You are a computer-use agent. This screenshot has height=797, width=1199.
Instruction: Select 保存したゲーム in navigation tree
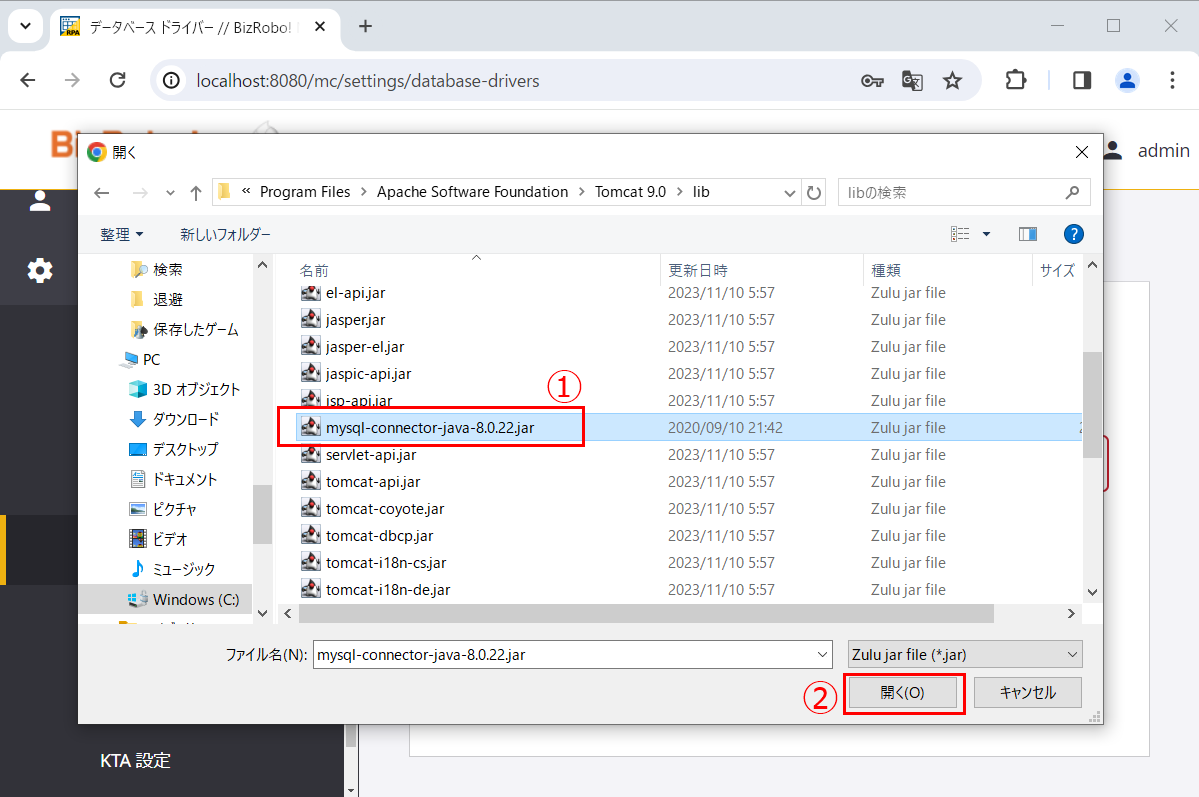coord(196,330)
